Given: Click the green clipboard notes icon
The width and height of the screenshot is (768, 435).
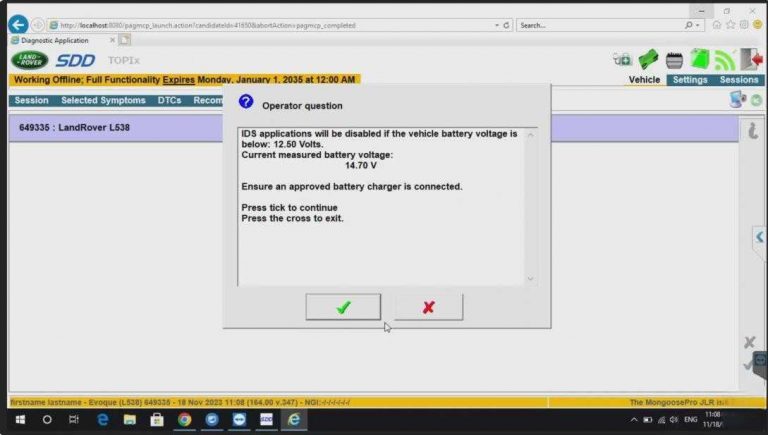Looking at the screenshot, I should pyautogui.click(x=648, y=60).
